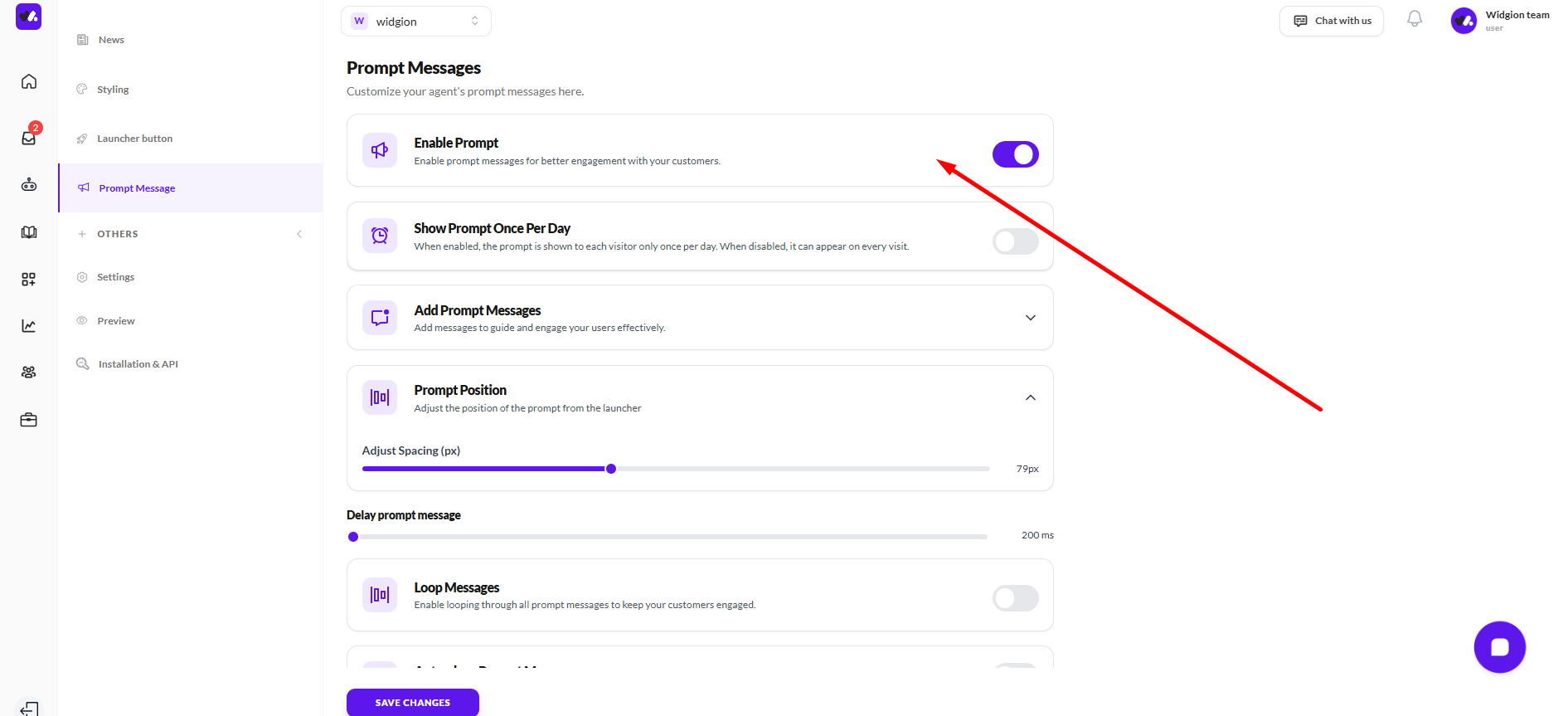The width and height of the screenshot is (1568, 716).
Task: Collapse the Prompt Position section
Action: (1030, 398)
